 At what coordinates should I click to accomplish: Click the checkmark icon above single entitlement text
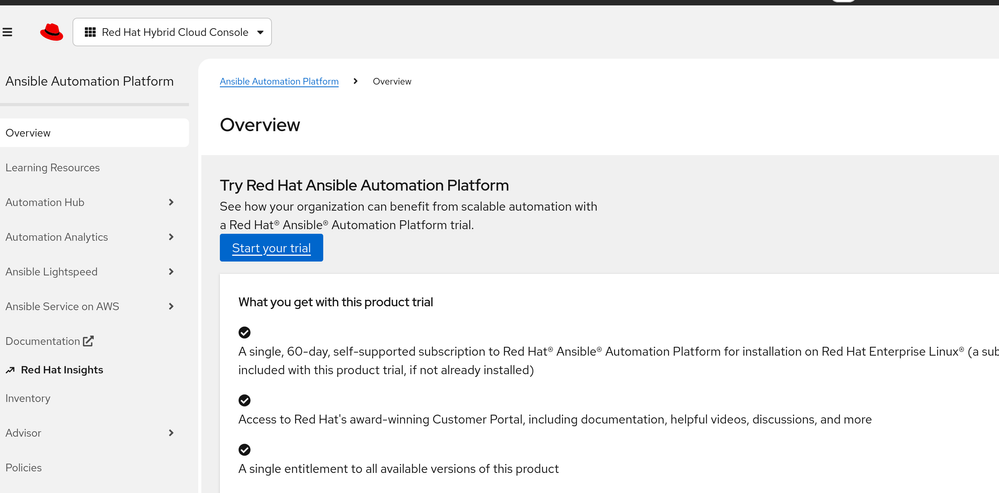244,450
